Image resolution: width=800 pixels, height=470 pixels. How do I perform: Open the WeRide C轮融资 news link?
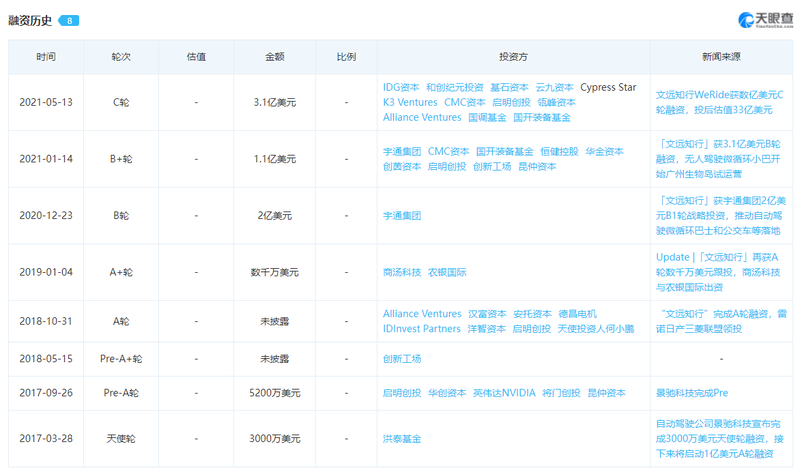pos(719,102)
